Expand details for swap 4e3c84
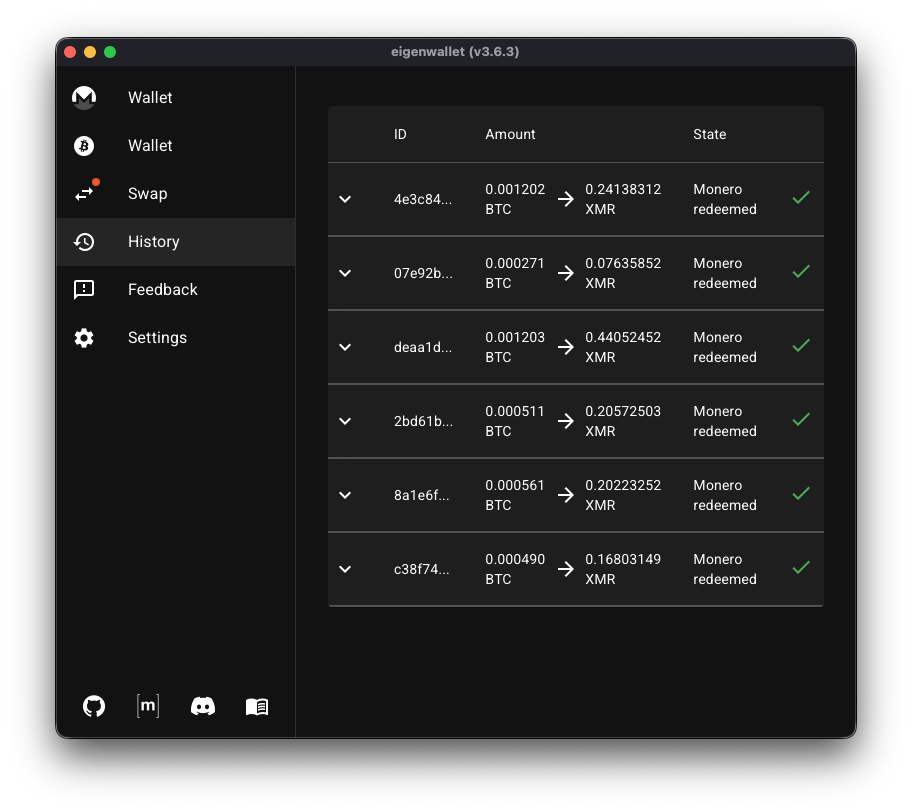This screenshot has height=812, width=912. [344, 199]
